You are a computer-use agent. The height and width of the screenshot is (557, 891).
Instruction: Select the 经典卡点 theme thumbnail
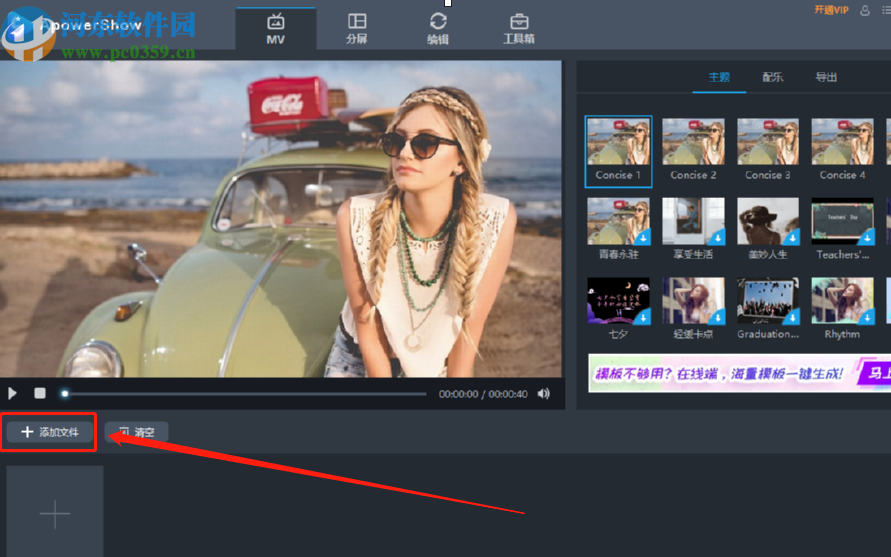[x=693, y=301]
